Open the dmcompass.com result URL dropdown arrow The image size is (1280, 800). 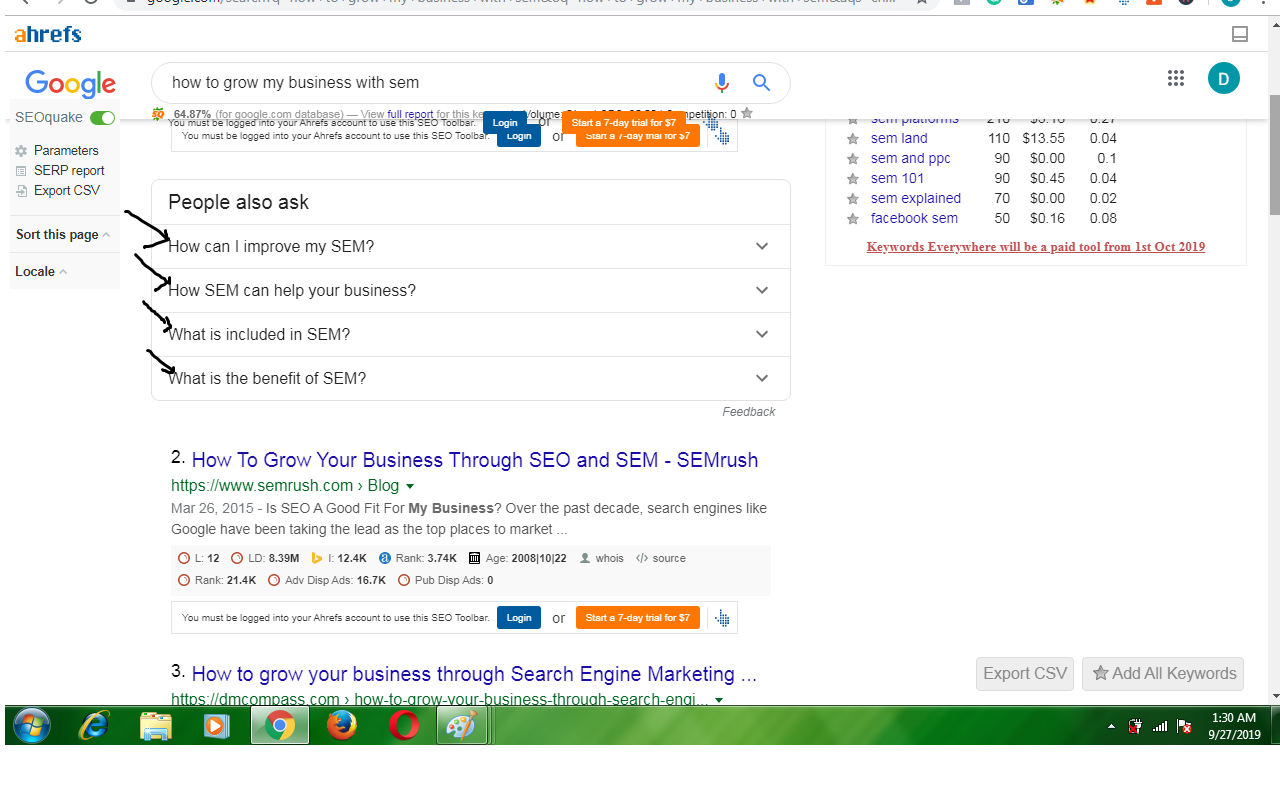(x=719, y=700)
